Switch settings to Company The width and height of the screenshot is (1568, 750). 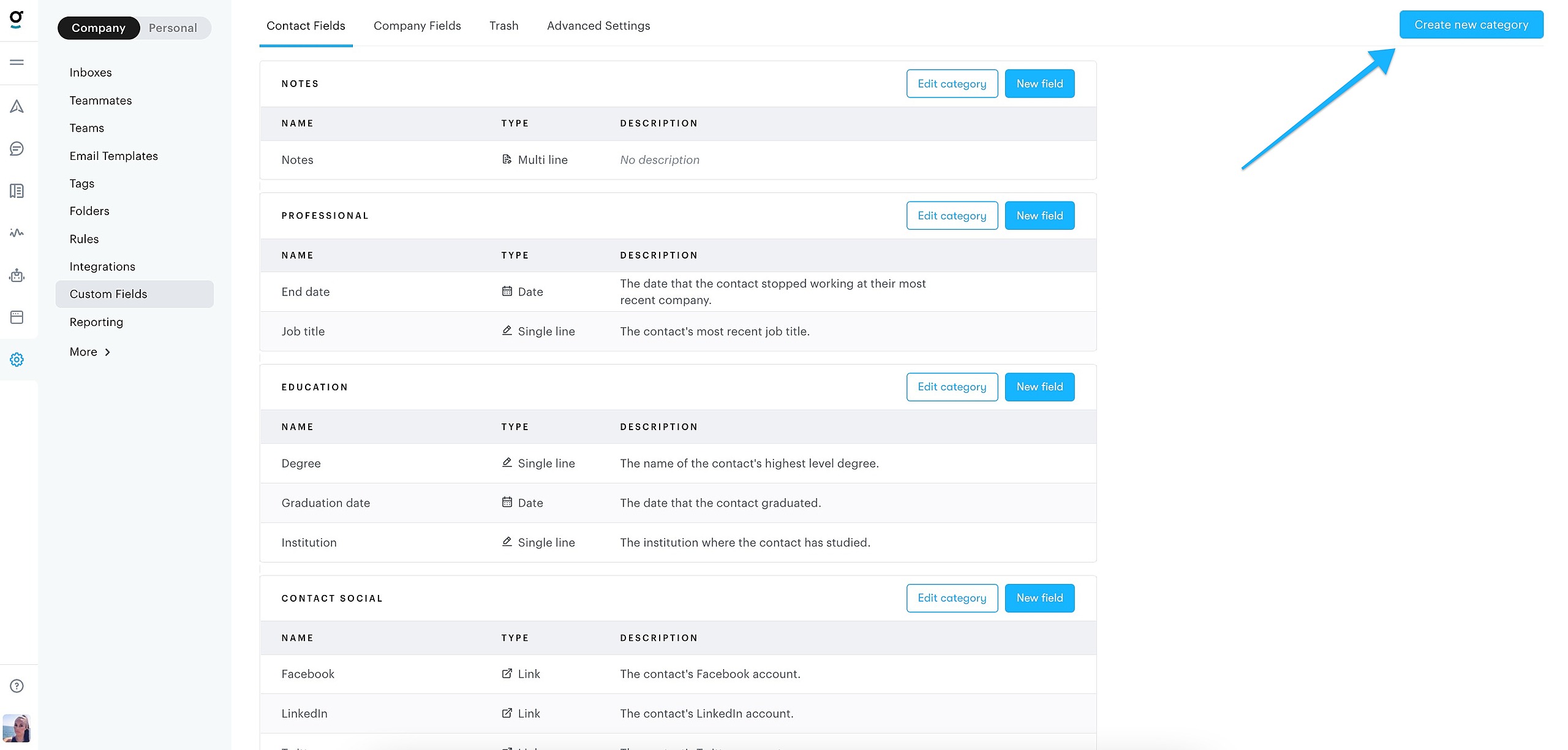click(99, 28)
